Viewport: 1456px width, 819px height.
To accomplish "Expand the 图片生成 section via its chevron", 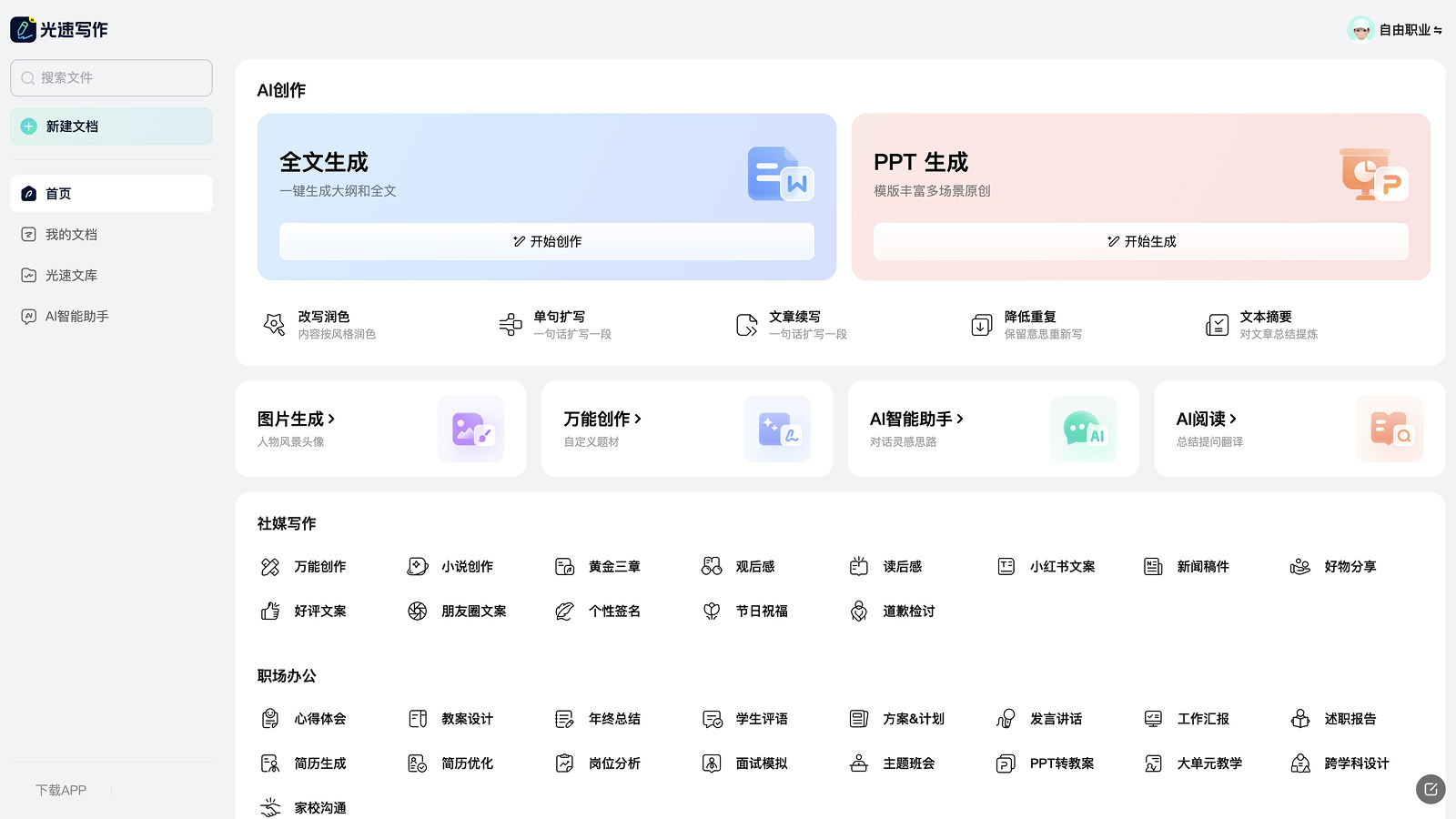I will [x=335, y=419].
